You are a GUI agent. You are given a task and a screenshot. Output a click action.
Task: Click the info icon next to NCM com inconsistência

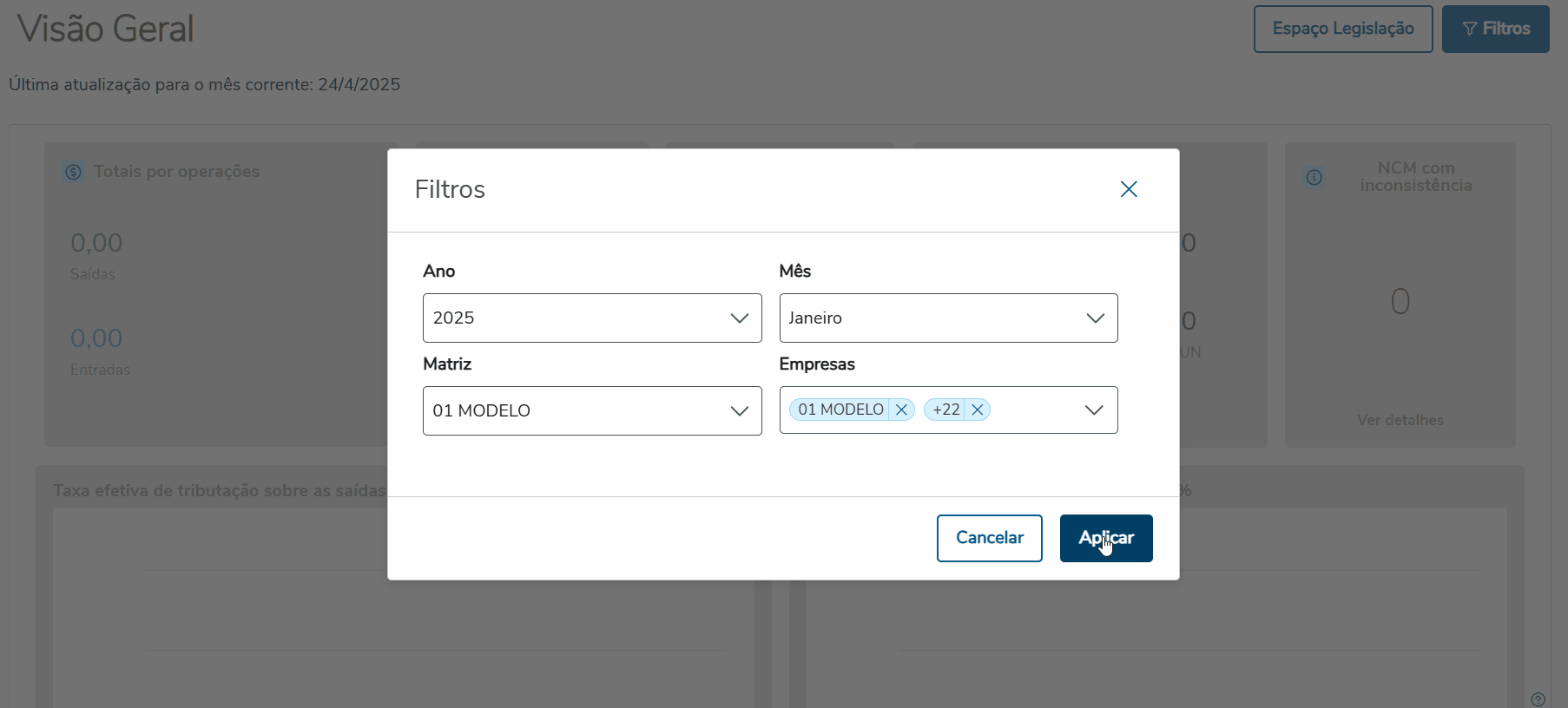[x=1314, y=178]
